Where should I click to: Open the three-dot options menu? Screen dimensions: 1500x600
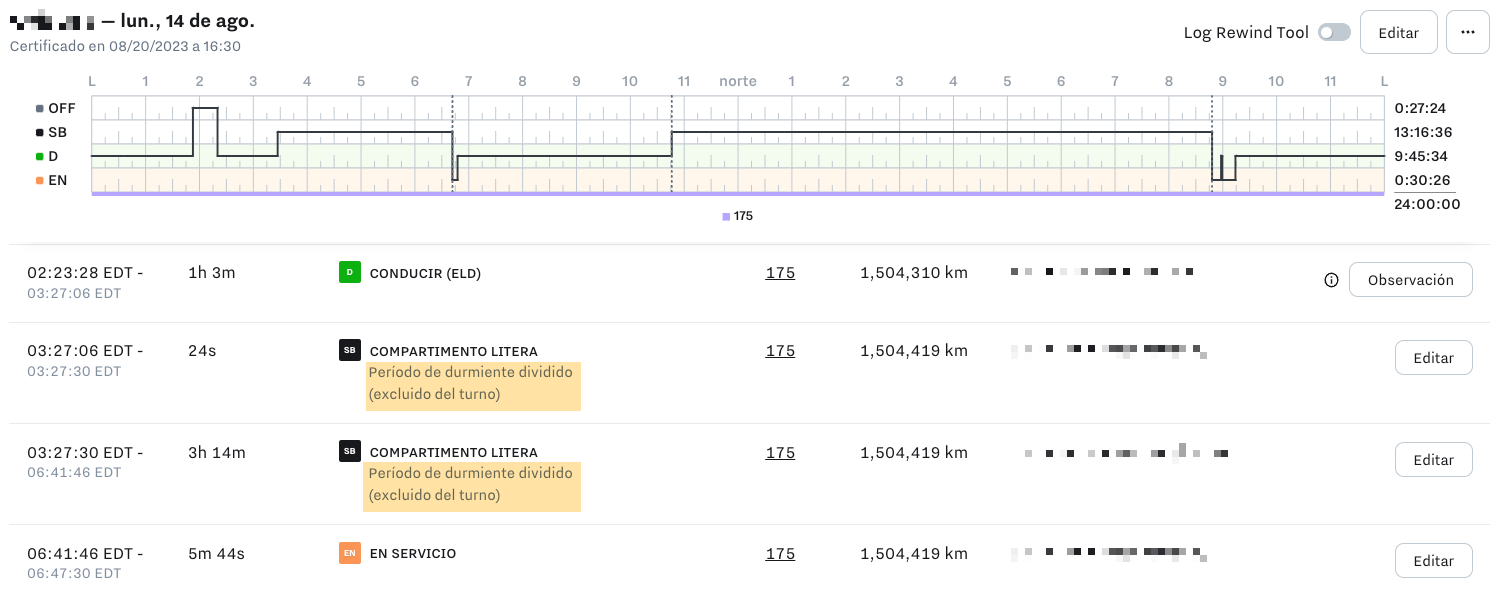pos(1467,32)
